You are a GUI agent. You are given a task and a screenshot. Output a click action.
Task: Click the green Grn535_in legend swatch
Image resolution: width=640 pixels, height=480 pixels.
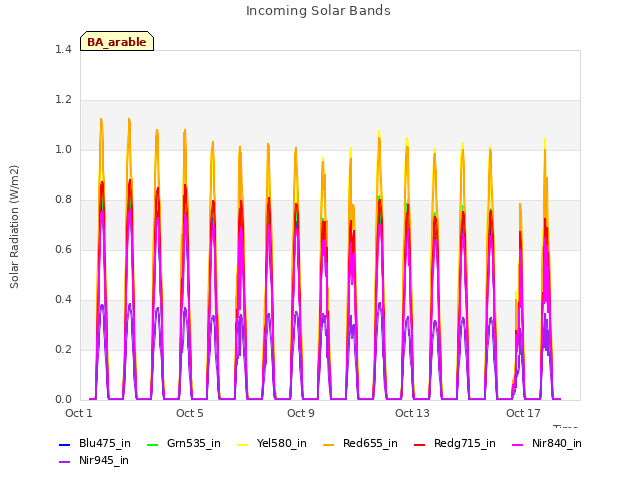click(152, 444)
